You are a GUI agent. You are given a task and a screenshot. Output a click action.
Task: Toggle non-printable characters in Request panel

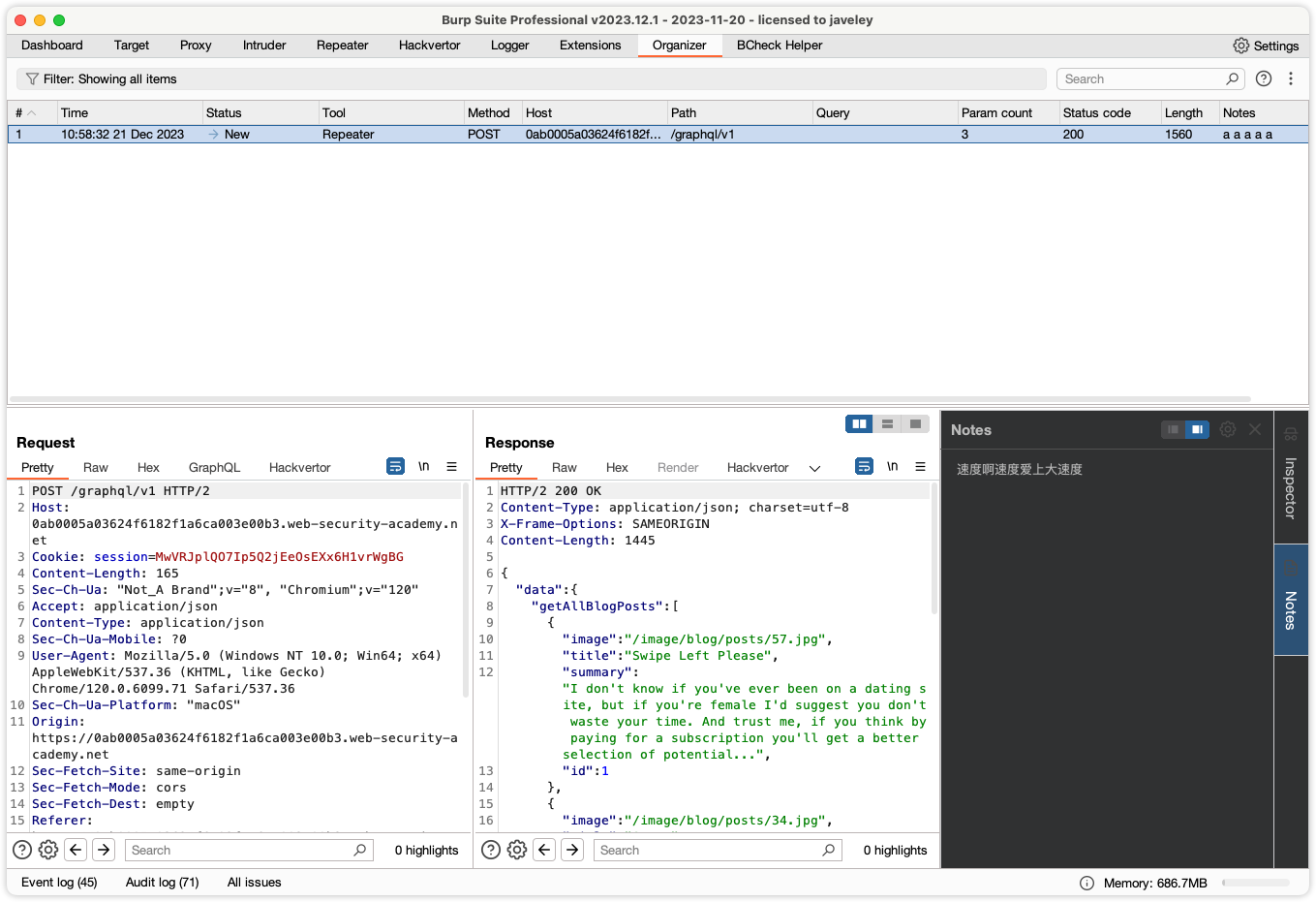pos(423,466)
